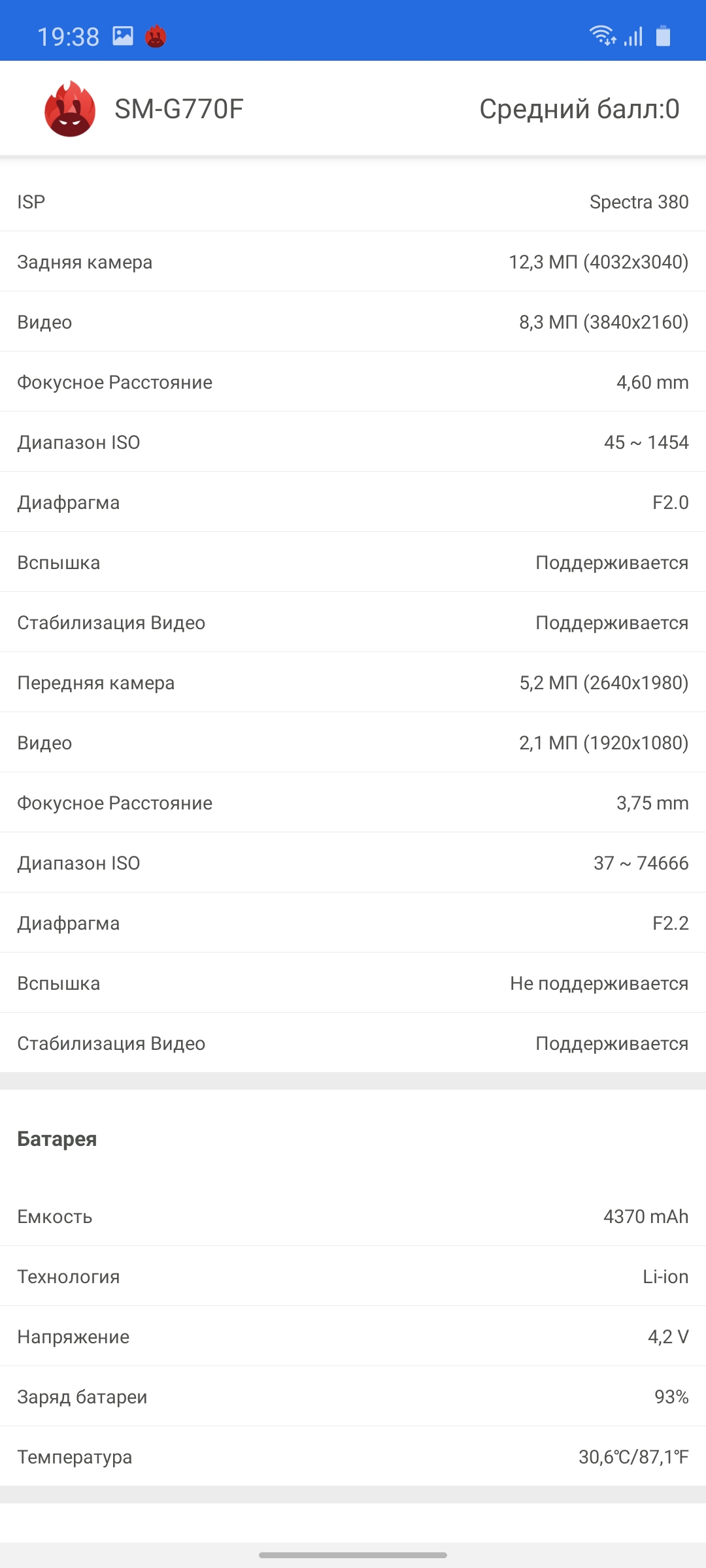Tap the Диафрагма F2.0 row
The image size is (706, 1568).
coord(353,502)
